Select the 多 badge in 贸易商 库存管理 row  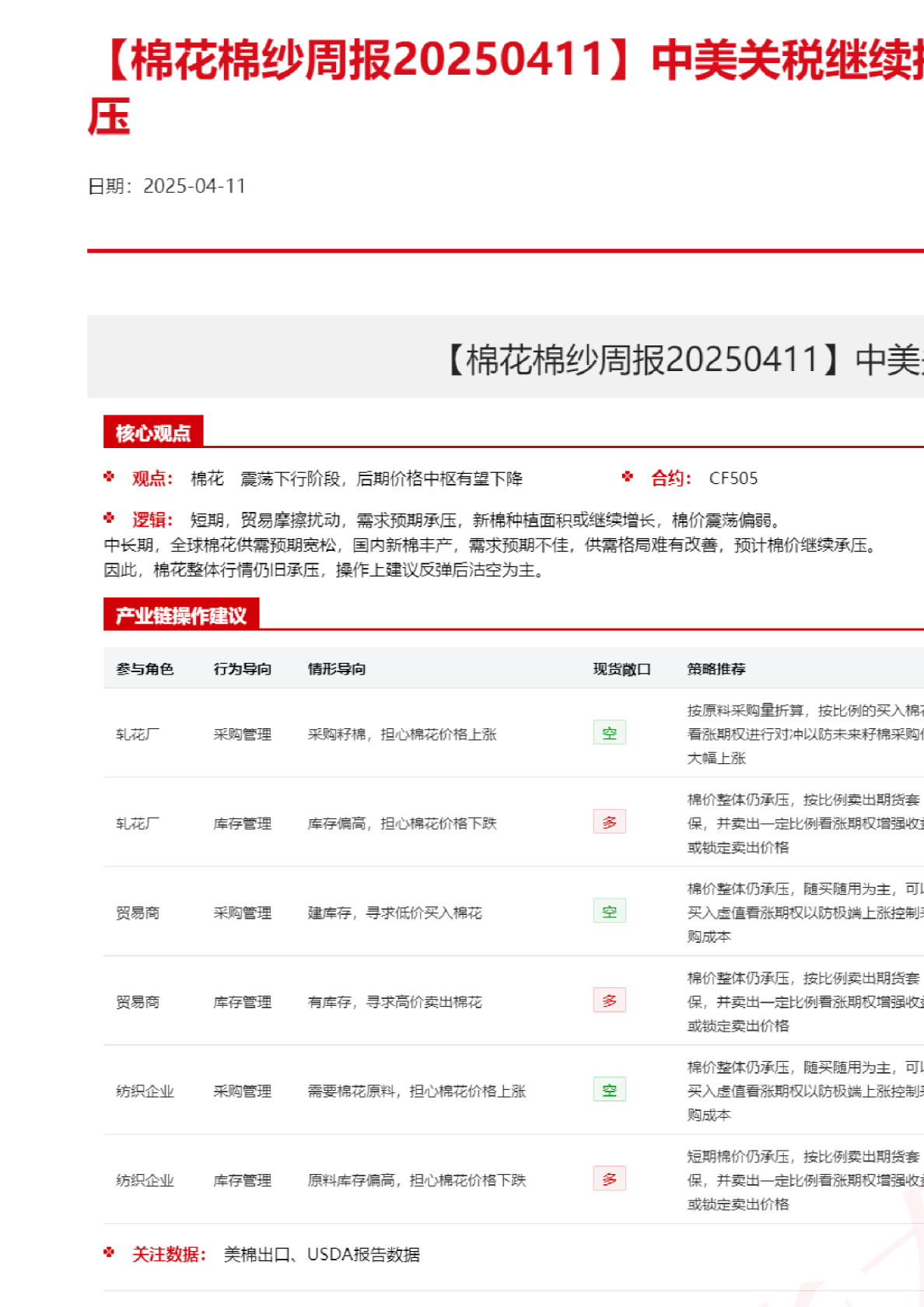(609, 1000)
